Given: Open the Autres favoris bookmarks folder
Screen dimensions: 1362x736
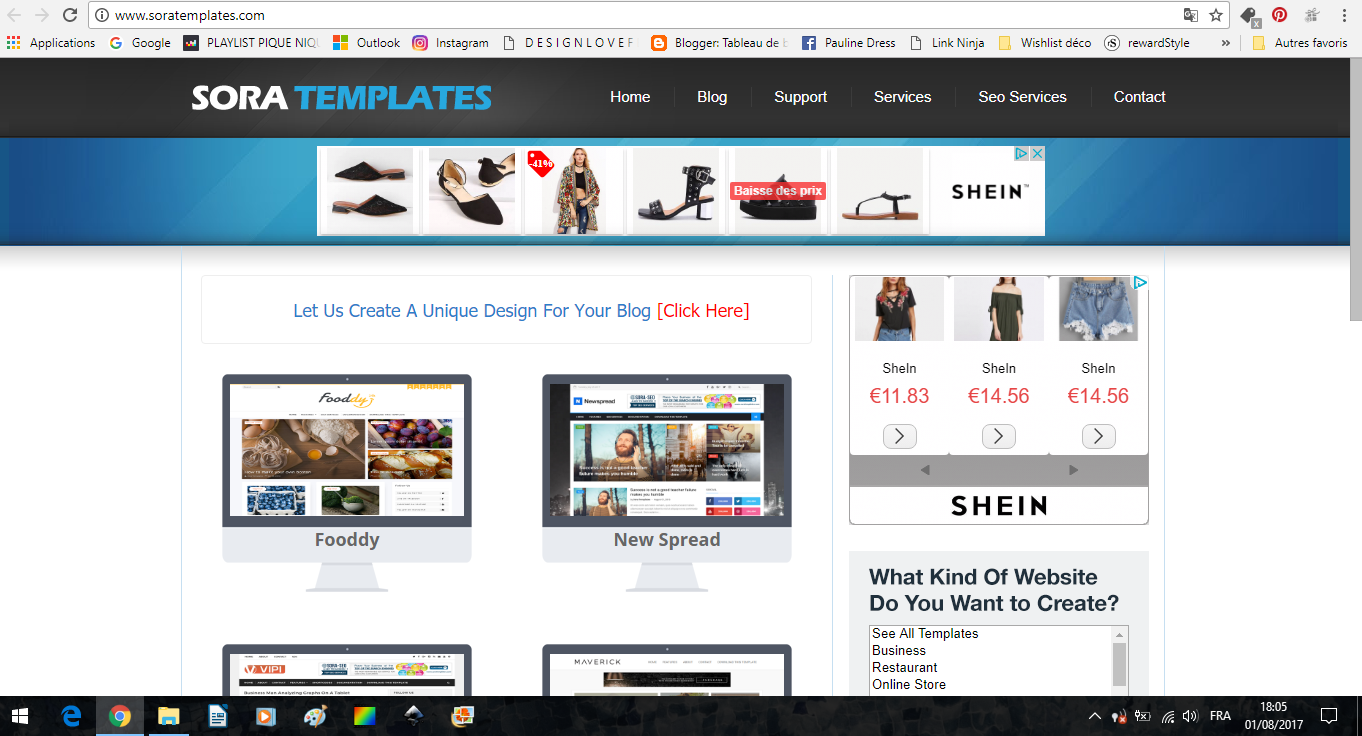Looking at the screenshot, I should (1300, 43).
